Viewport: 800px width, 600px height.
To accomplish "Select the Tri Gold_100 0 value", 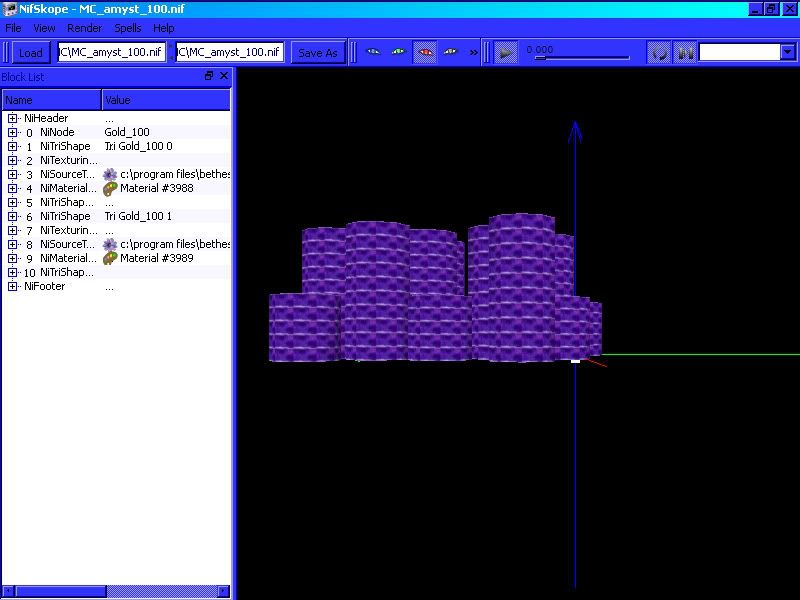I will 138,146.
